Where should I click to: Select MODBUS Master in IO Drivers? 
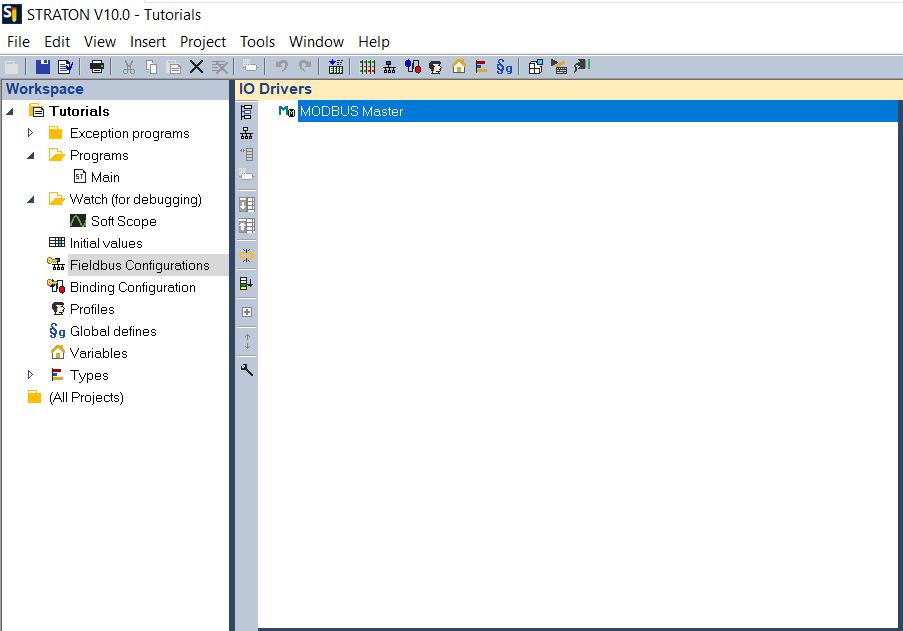click(x=351, y=112)
